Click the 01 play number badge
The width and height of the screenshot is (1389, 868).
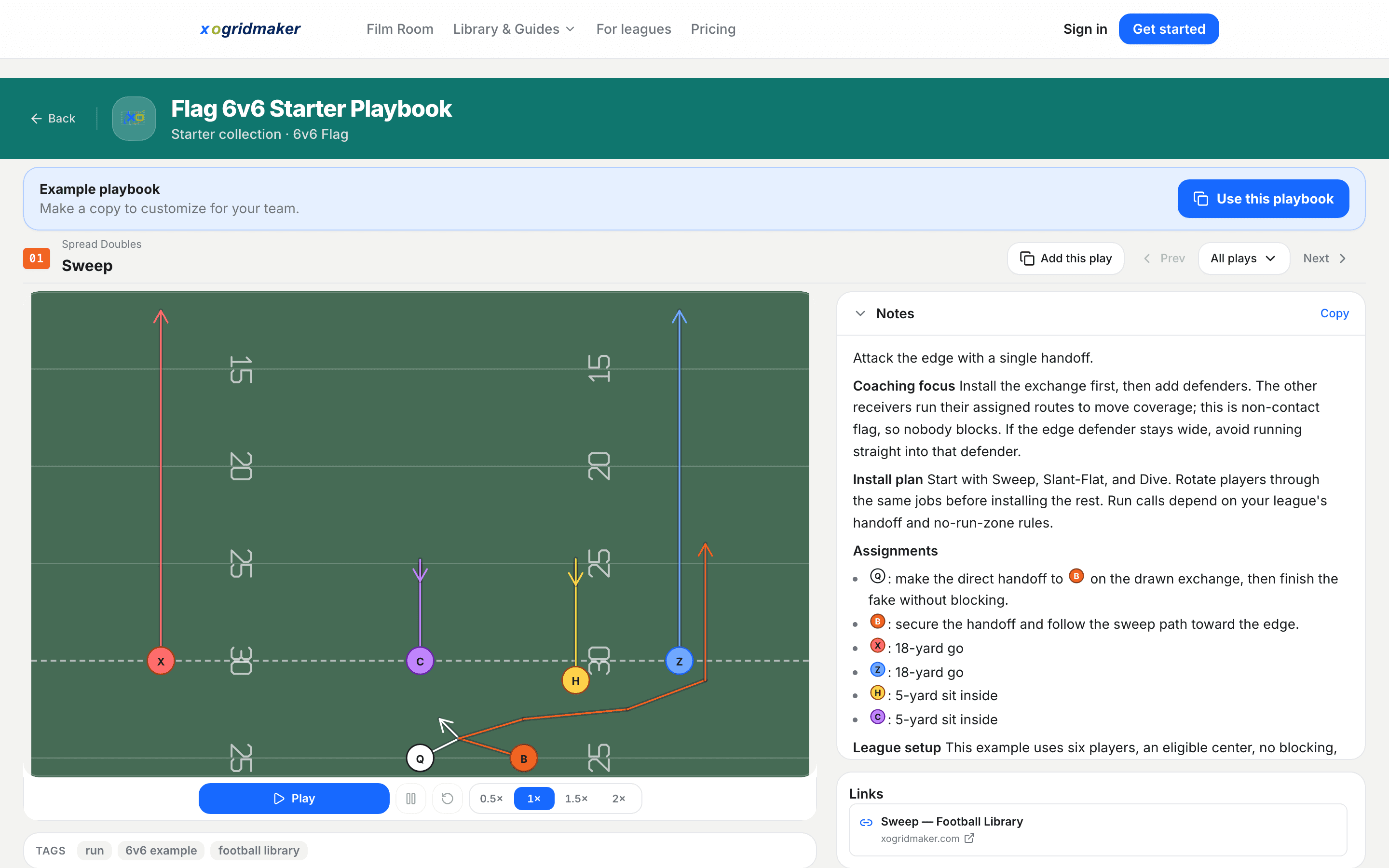pyautogui.click(x=37, y=258)
